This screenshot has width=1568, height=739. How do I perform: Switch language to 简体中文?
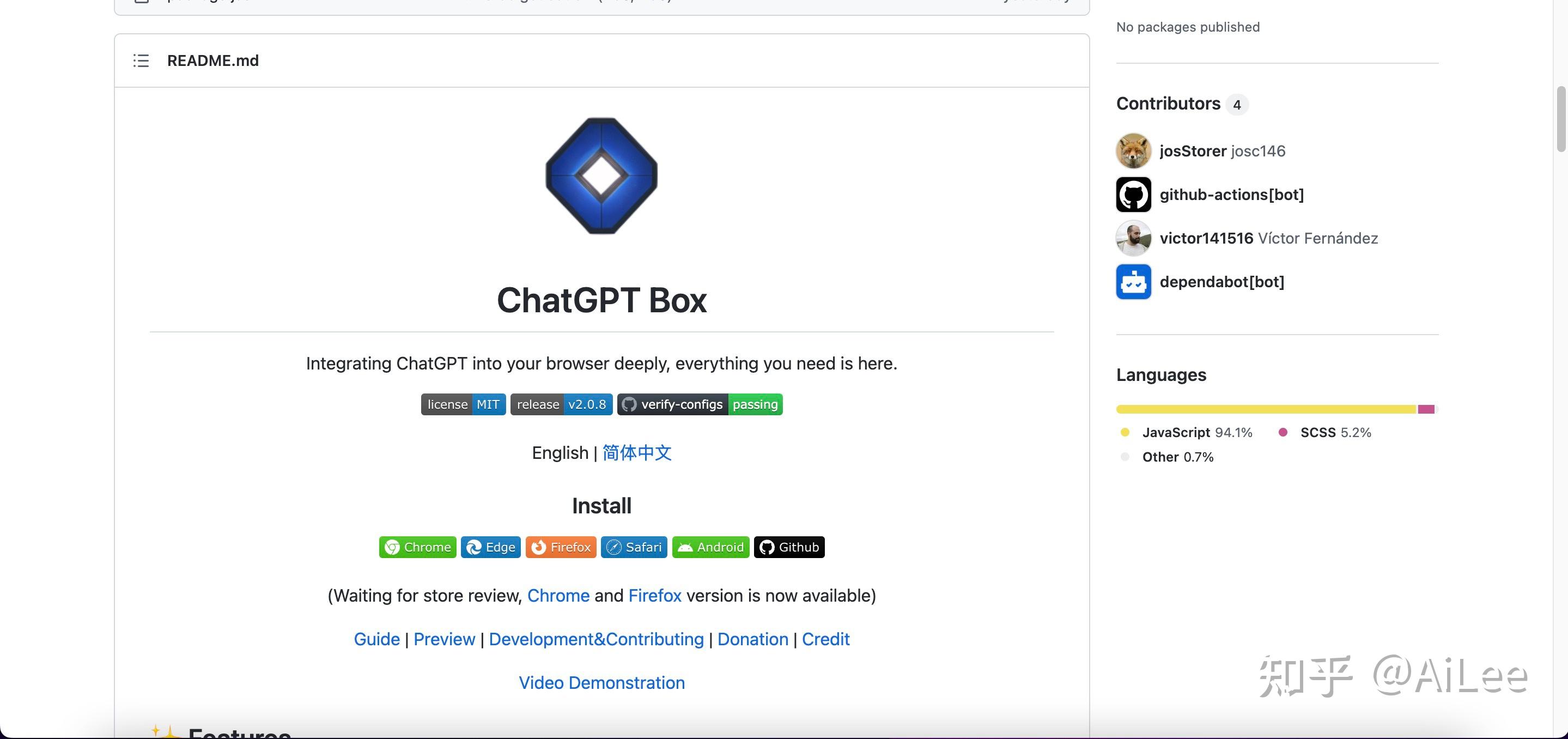click(x=636, y=453)
